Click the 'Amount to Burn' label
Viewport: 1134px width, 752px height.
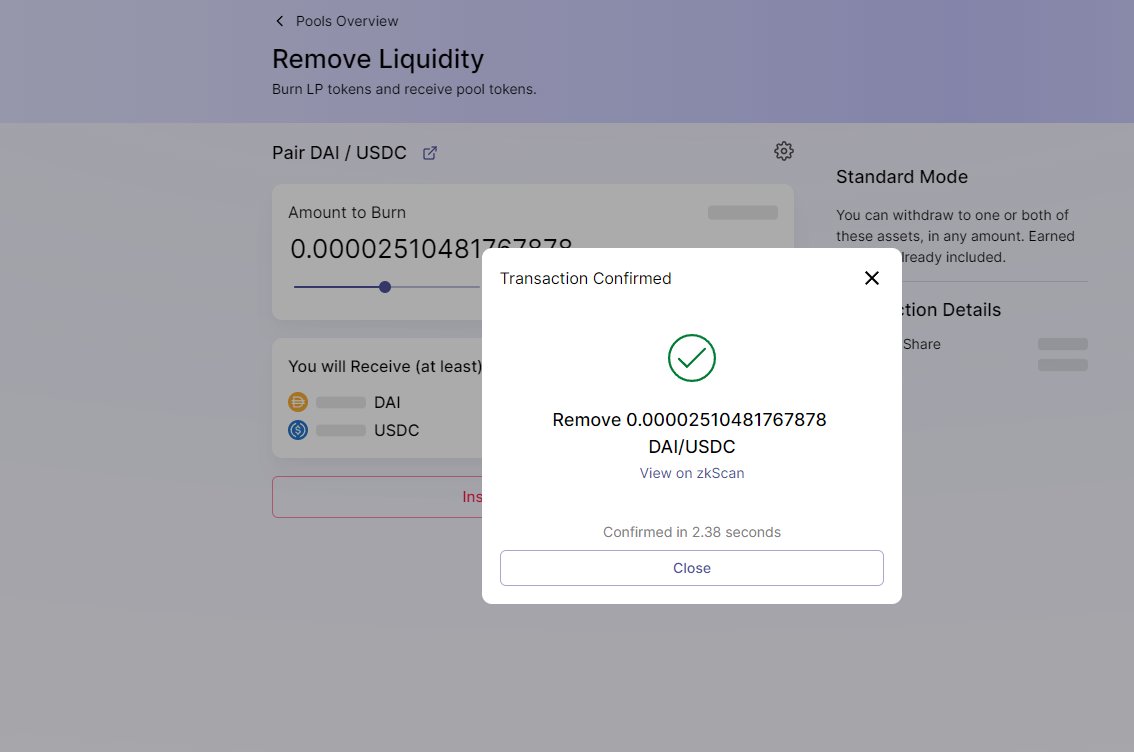(x=347, y=213)
